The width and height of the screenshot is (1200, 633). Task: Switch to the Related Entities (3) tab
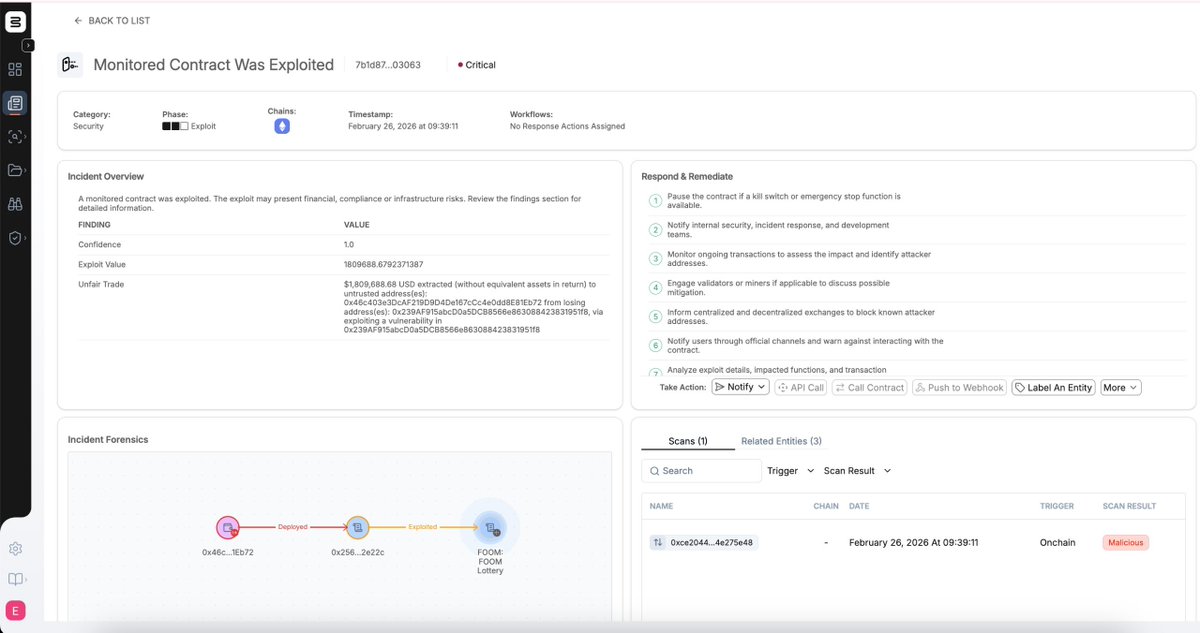pos(781,441)
